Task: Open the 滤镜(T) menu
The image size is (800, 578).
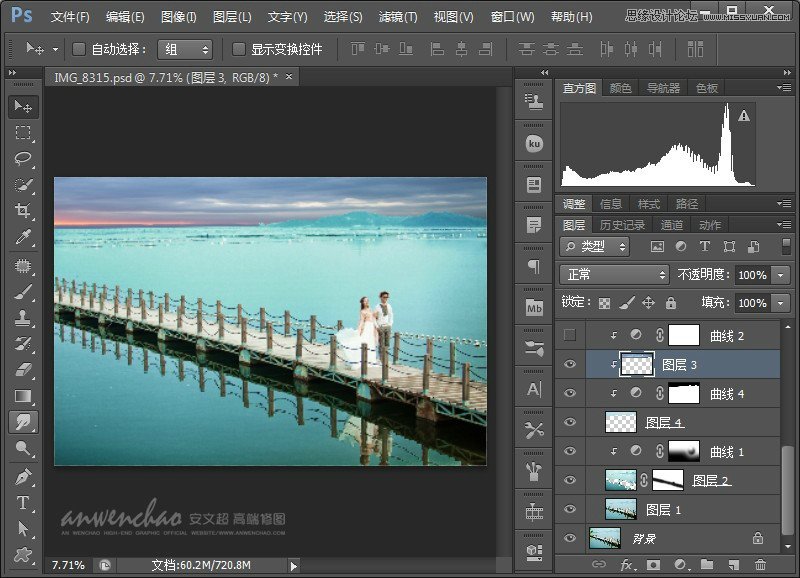Action: pos(398,17)
